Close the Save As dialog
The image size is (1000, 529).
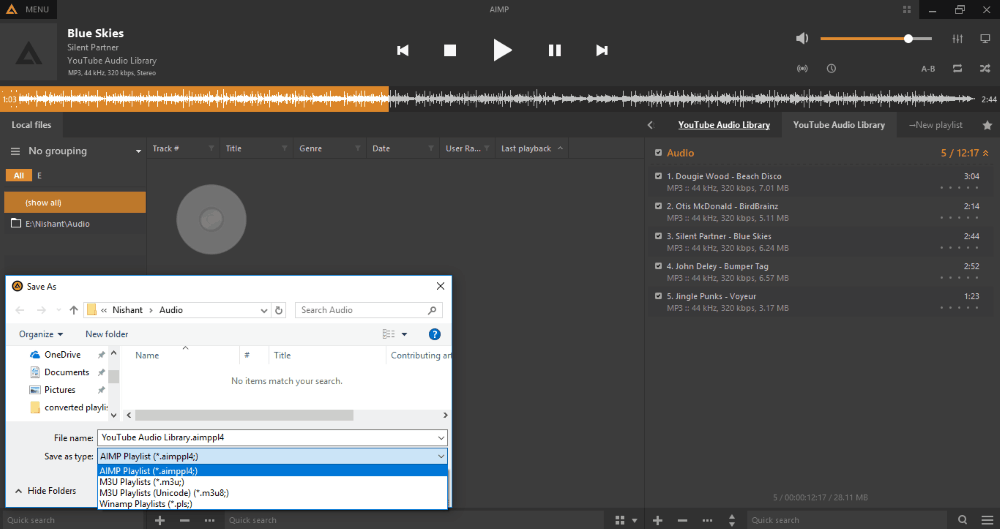(x=440, y=287)
